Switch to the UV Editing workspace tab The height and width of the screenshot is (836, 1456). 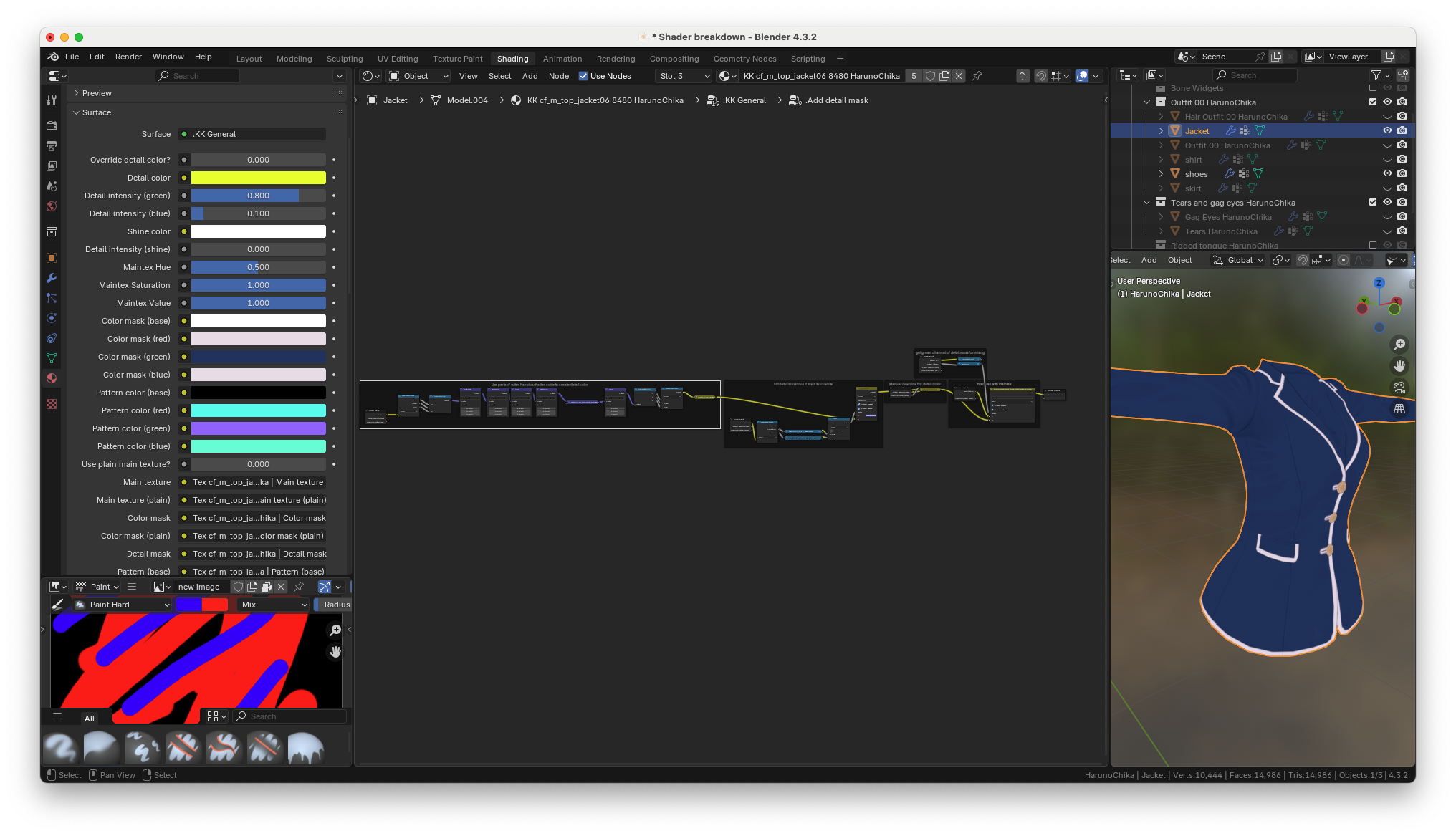[x=398, y=59]
